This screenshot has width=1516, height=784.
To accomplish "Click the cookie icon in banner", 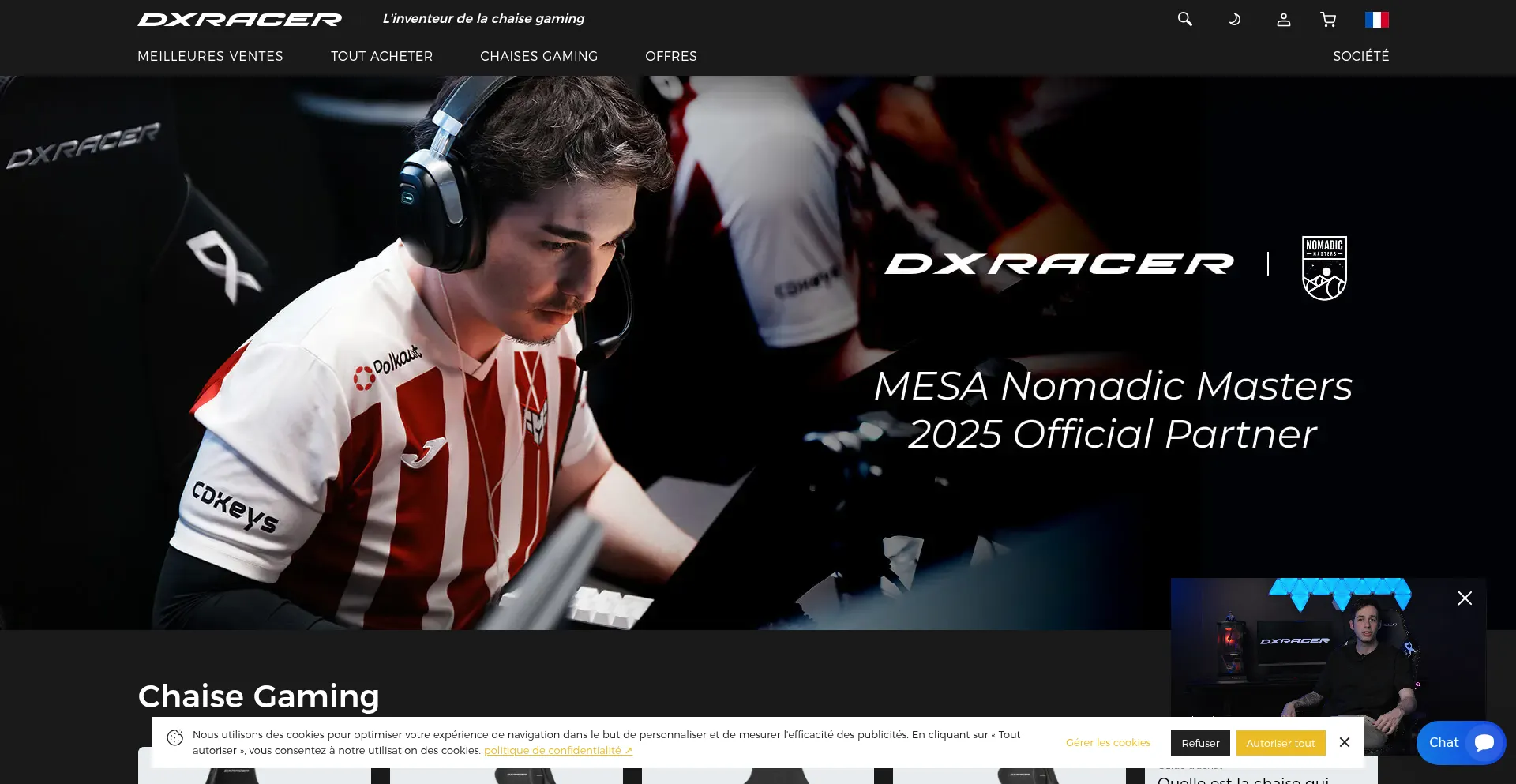I will tap(175, 737).
